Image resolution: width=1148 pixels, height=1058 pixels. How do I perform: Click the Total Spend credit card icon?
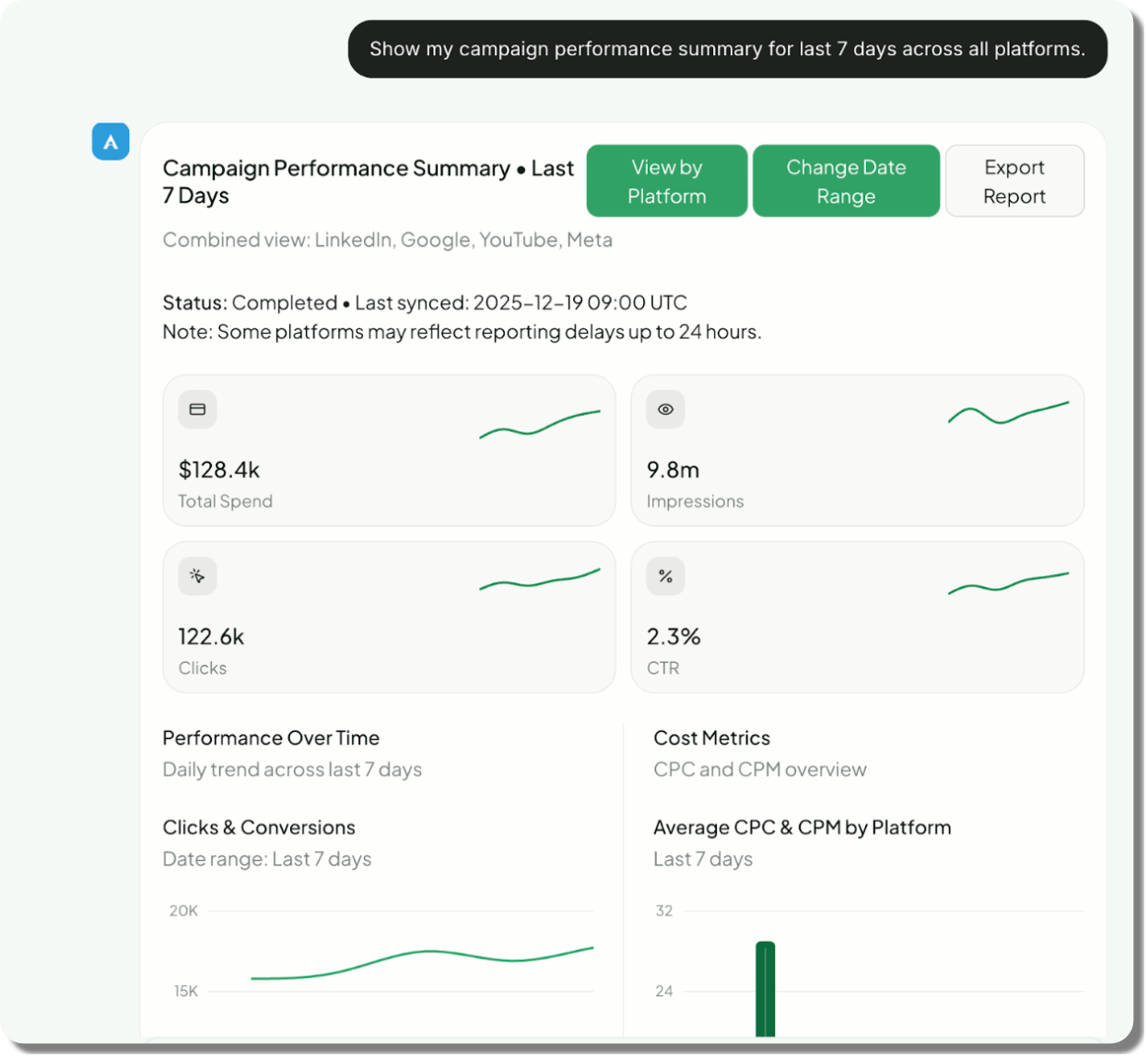click(x=197, y=409)
